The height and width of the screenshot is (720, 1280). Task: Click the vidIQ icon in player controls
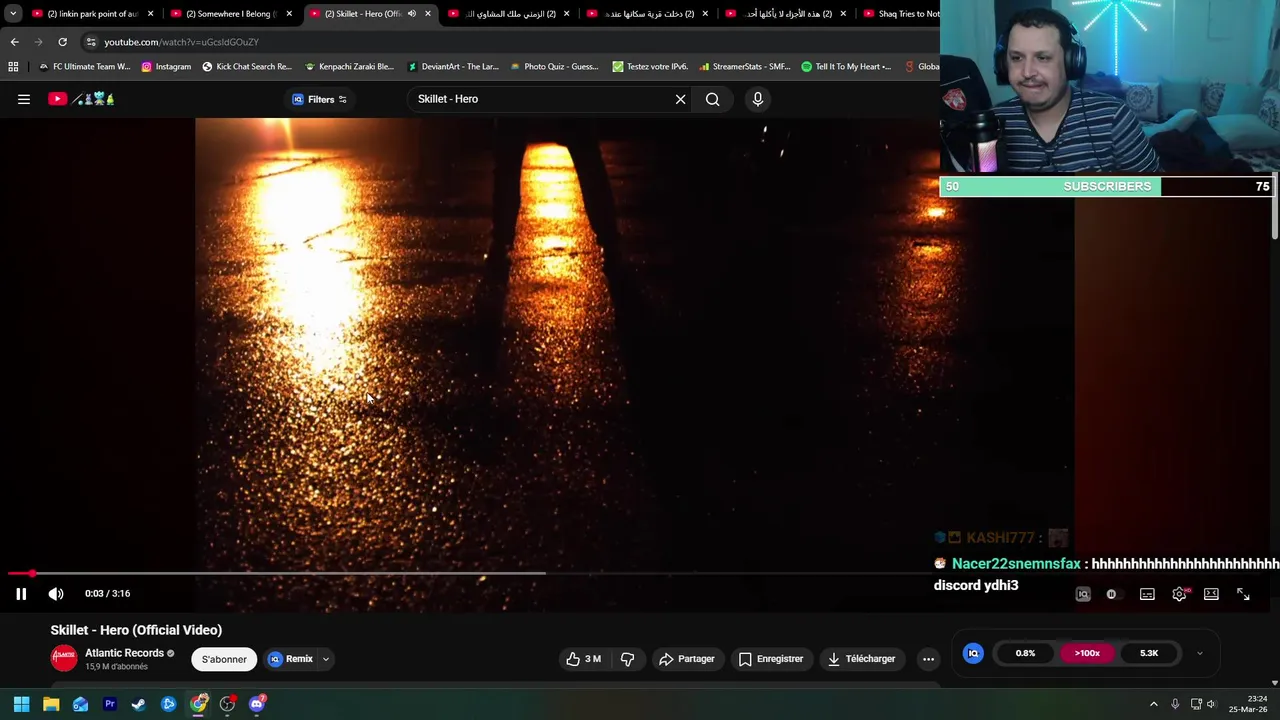pyautogui.click(x=1083, y=594)
